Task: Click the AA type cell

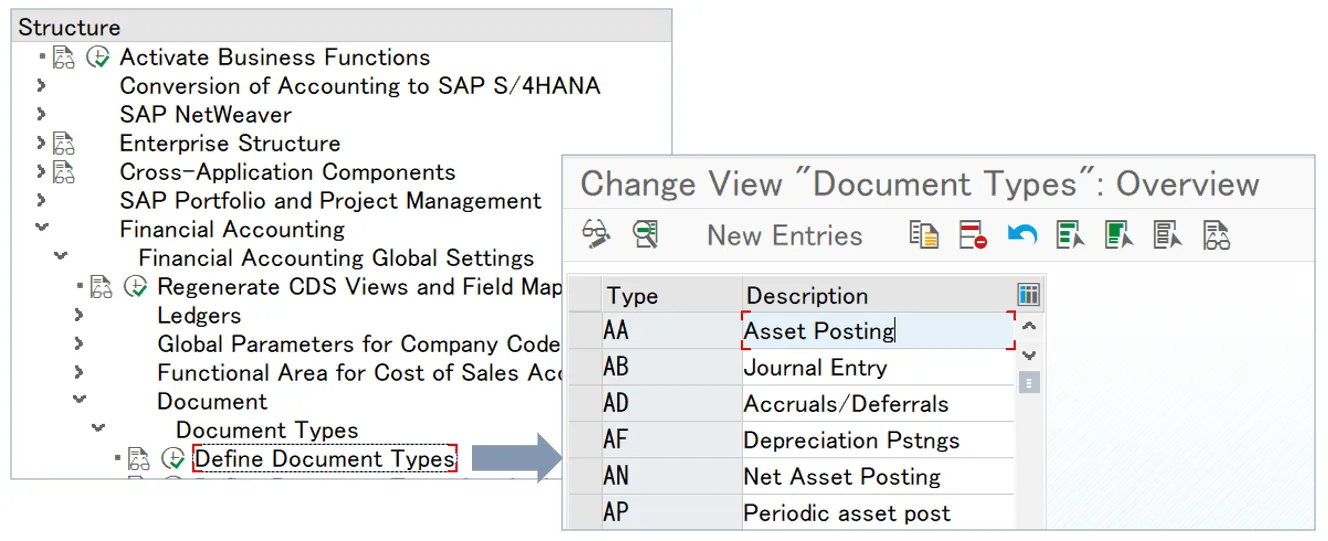Action: [x=672, y=330]
